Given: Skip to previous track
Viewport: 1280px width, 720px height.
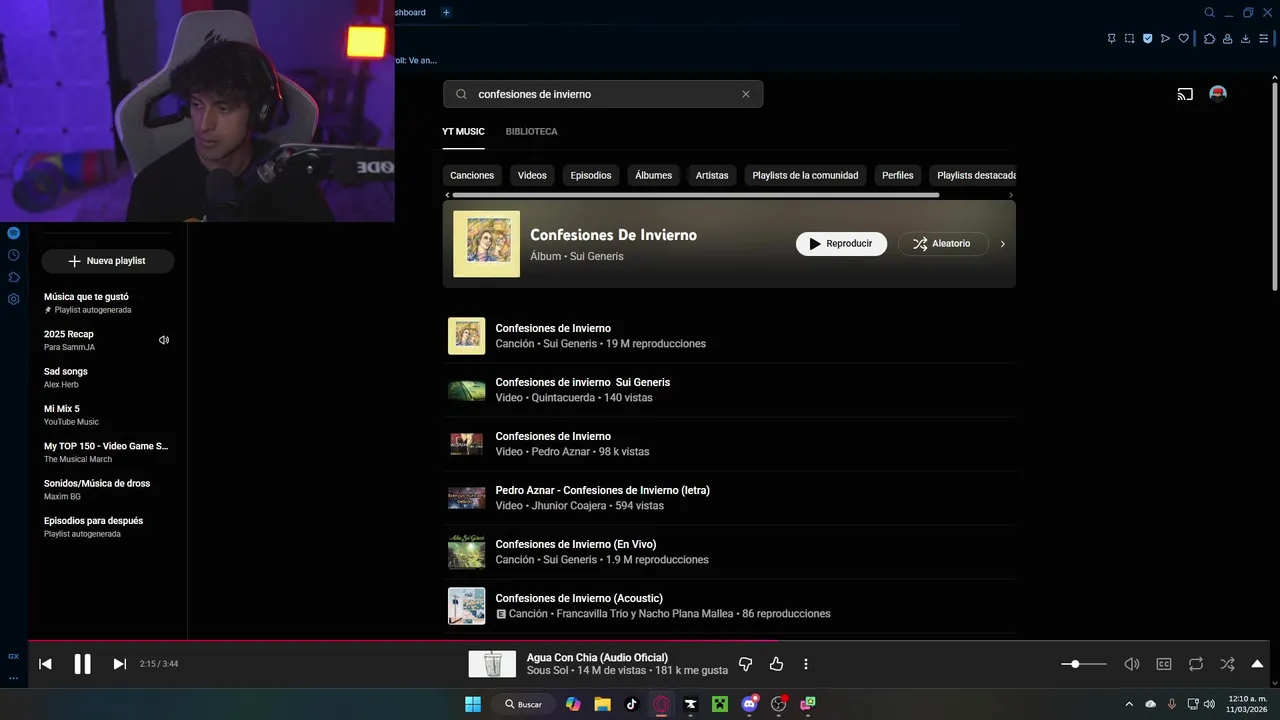Looking at the screenshot, I should [45, 664].
